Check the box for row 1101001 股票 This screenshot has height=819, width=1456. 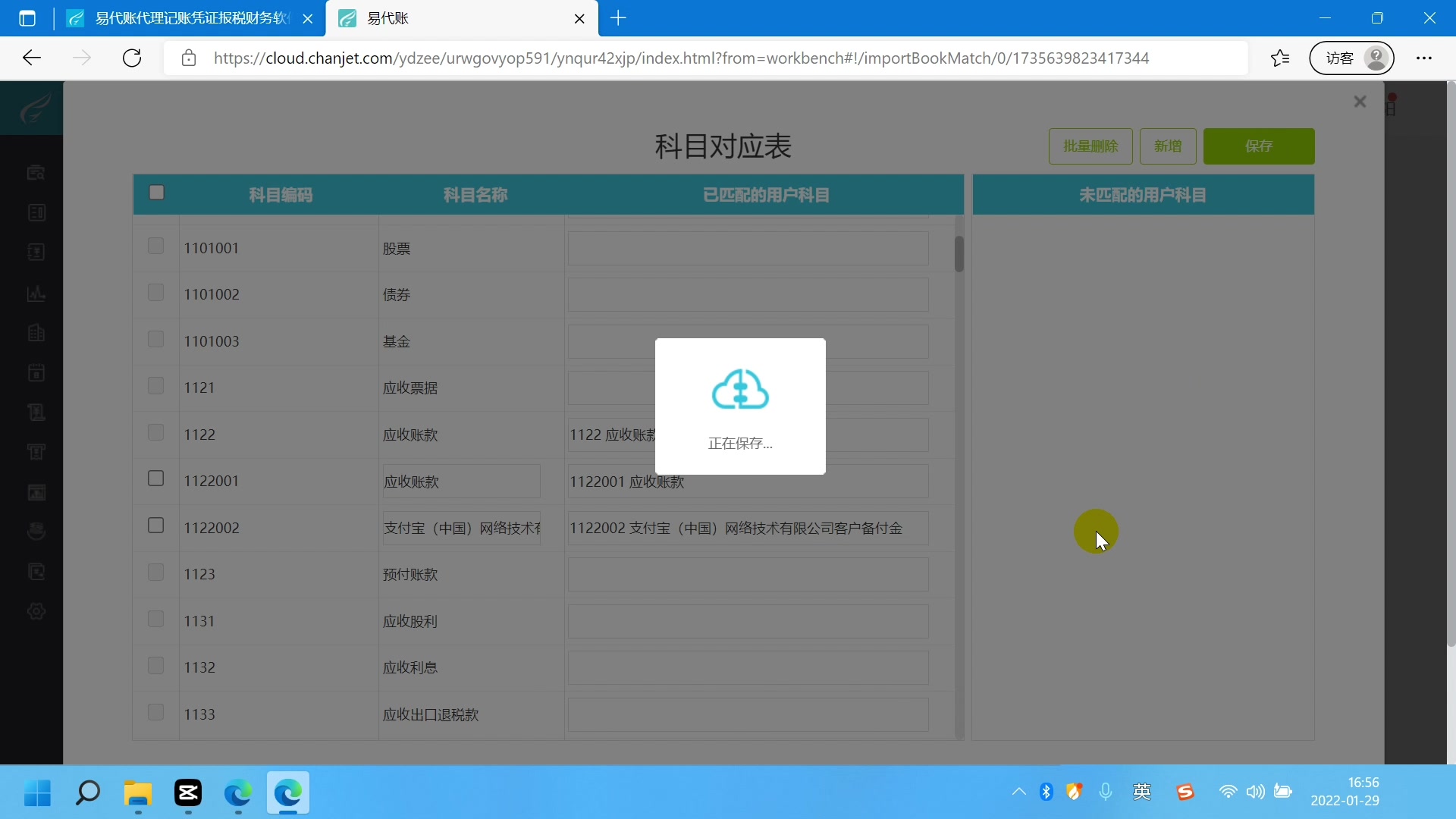click(x=155, y=246)
